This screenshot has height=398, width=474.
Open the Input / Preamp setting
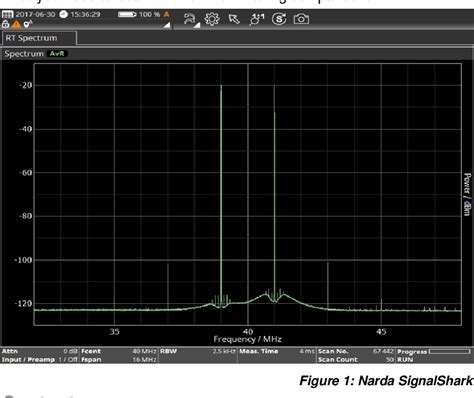click(40, 360)
